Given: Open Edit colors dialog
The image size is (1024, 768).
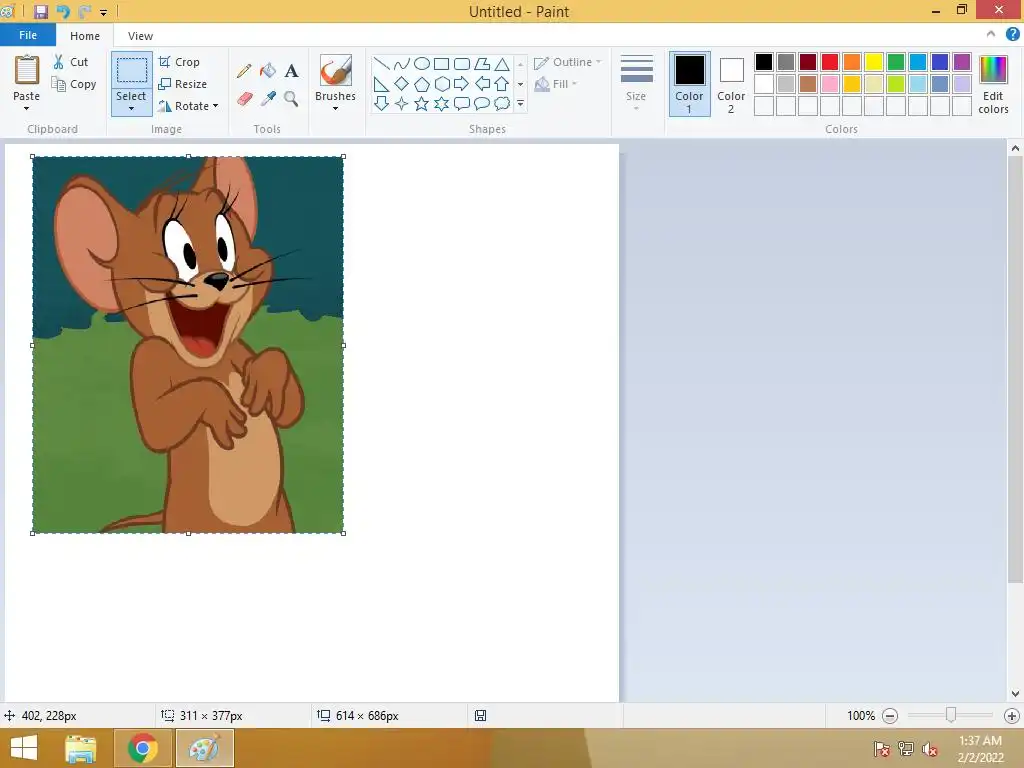Looking at the screenshot, I should (993, 84).
